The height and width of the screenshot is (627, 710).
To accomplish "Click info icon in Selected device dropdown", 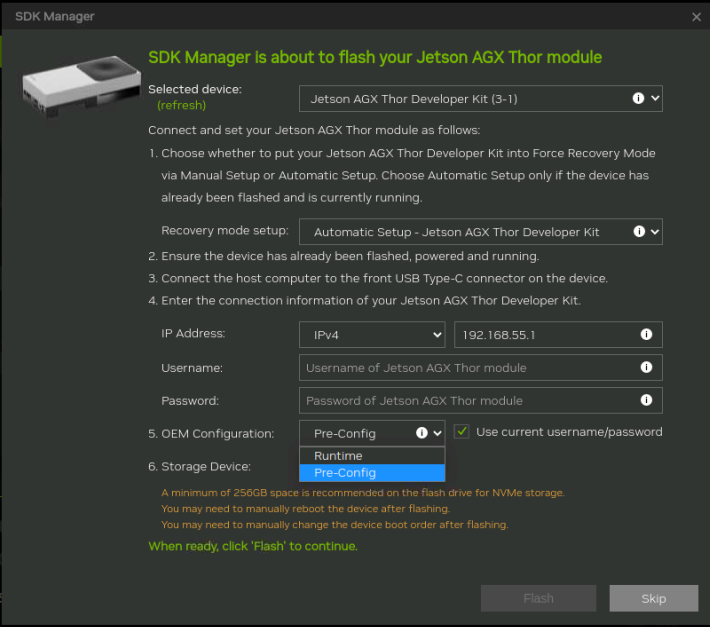I will pos(638,98).
